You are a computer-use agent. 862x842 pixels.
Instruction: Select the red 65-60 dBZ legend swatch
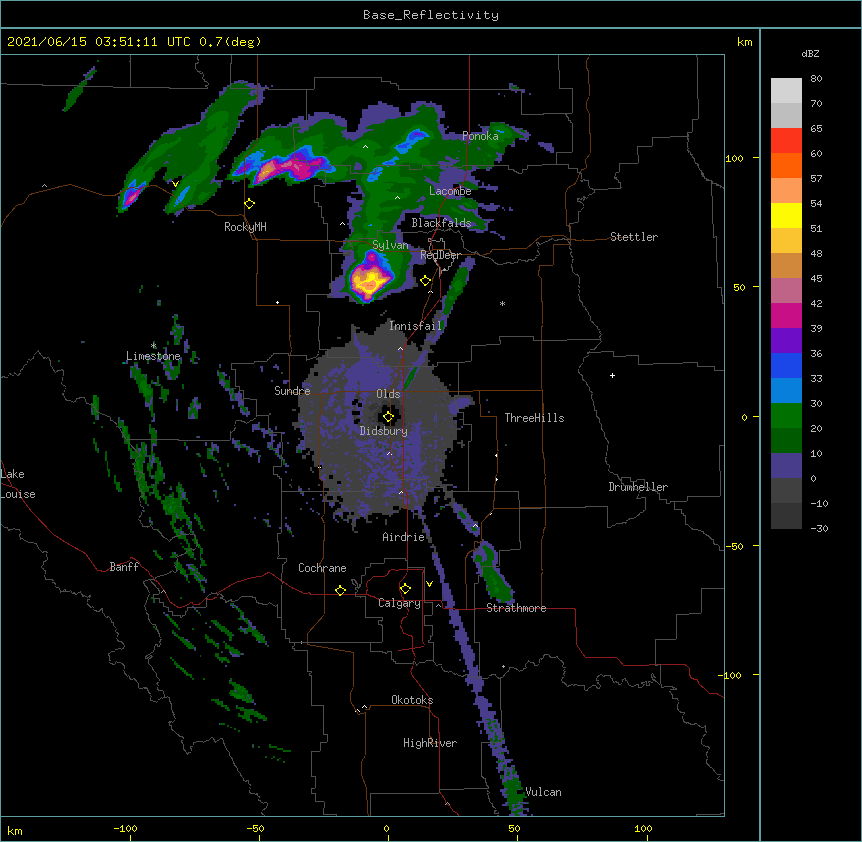tap(786, 141)
